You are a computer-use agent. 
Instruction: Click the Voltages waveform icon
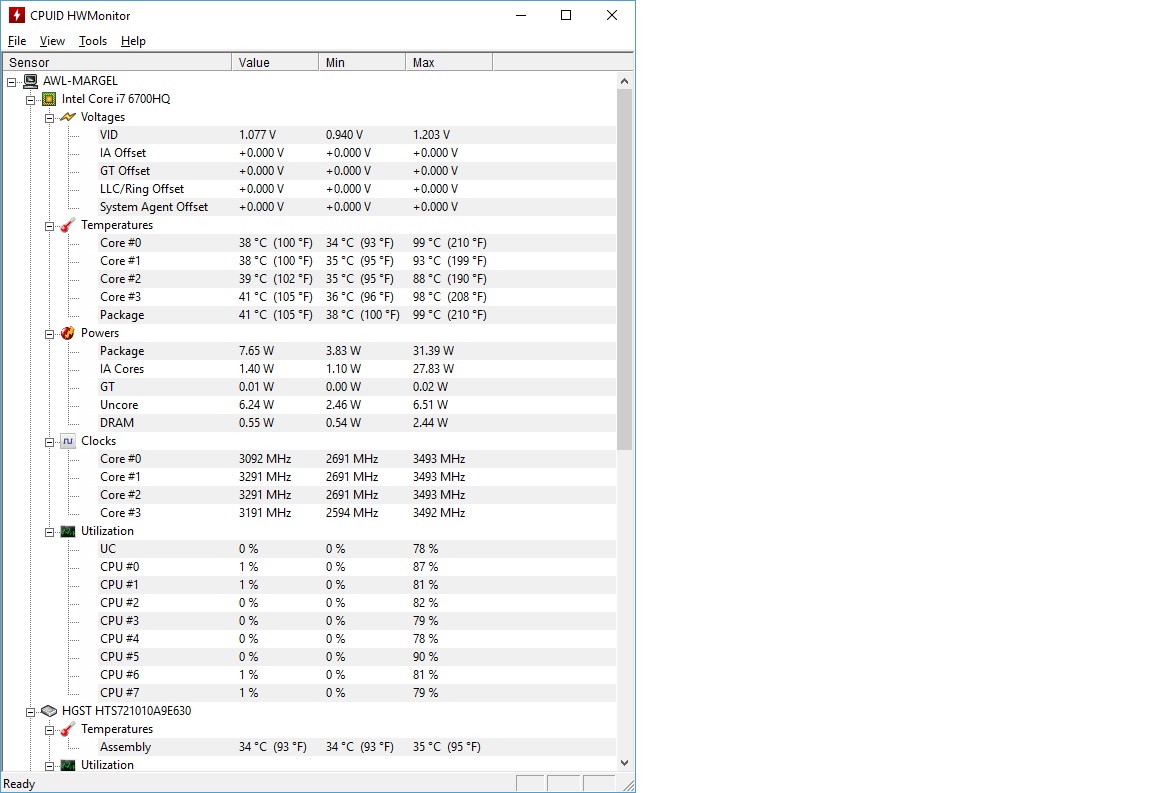point(68,117)
